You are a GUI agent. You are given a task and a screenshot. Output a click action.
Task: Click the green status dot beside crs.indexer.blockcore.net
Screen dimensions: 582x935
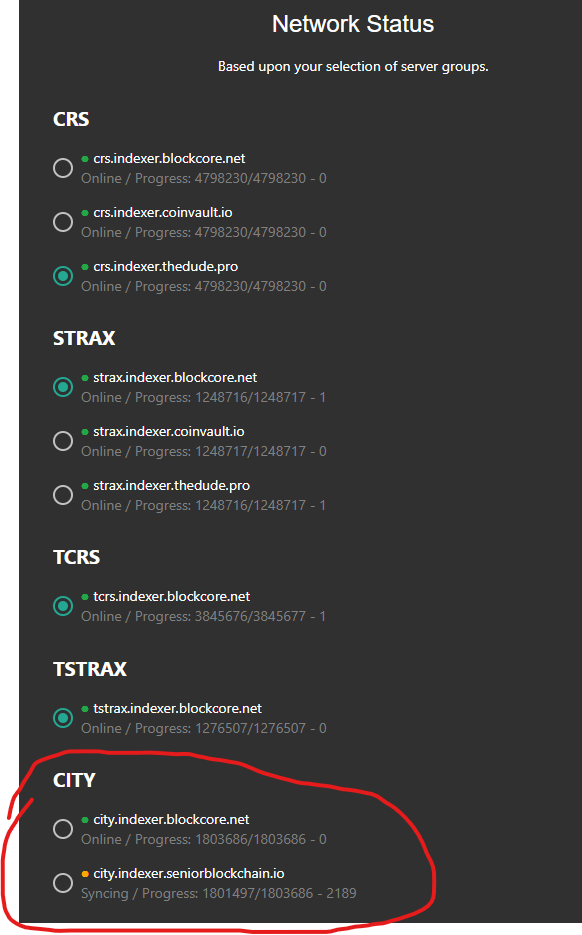[x=85, y=158]
